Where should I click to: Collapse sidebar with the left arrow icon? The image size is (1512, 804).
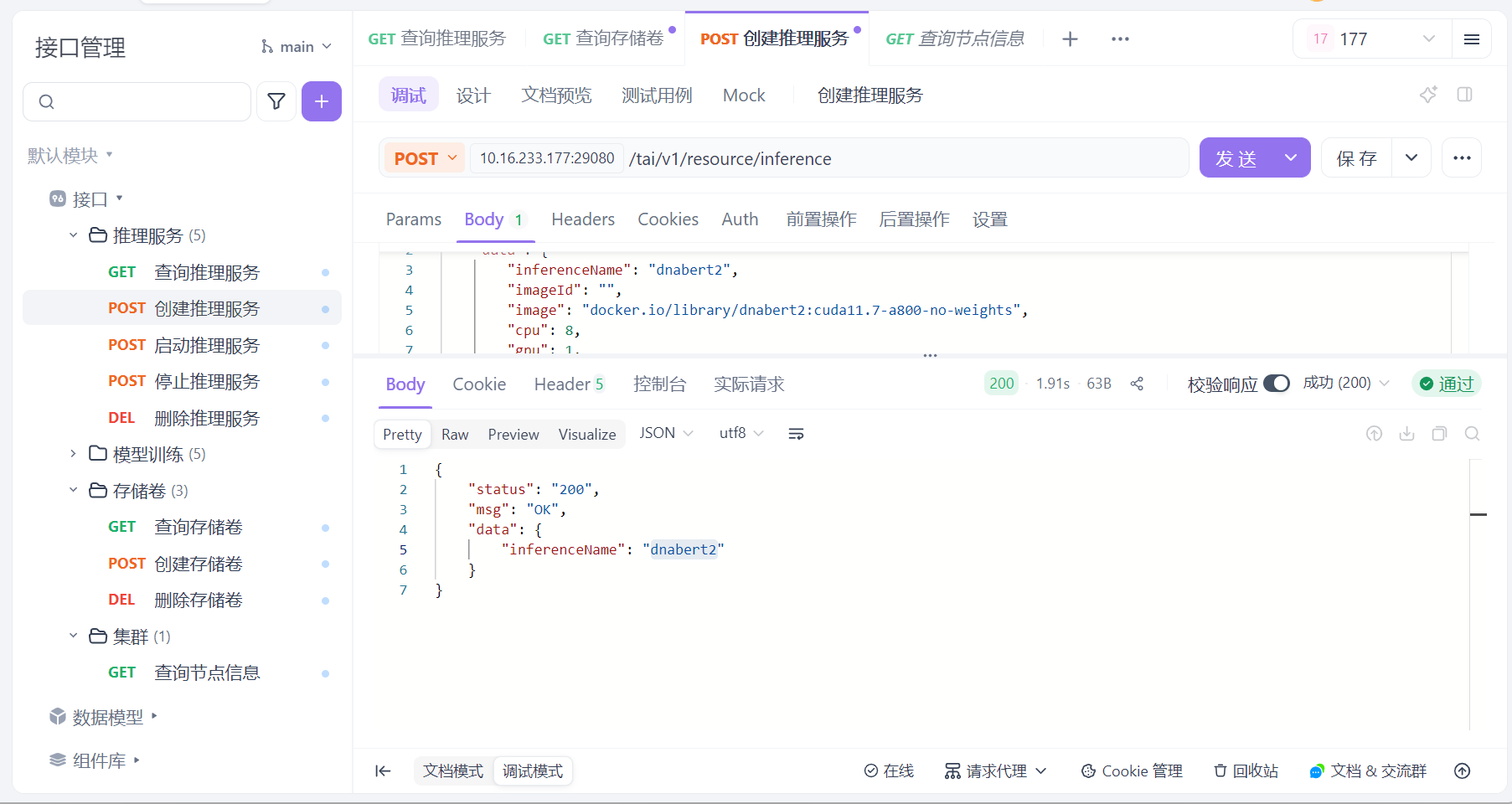click(x=383, y=771)
